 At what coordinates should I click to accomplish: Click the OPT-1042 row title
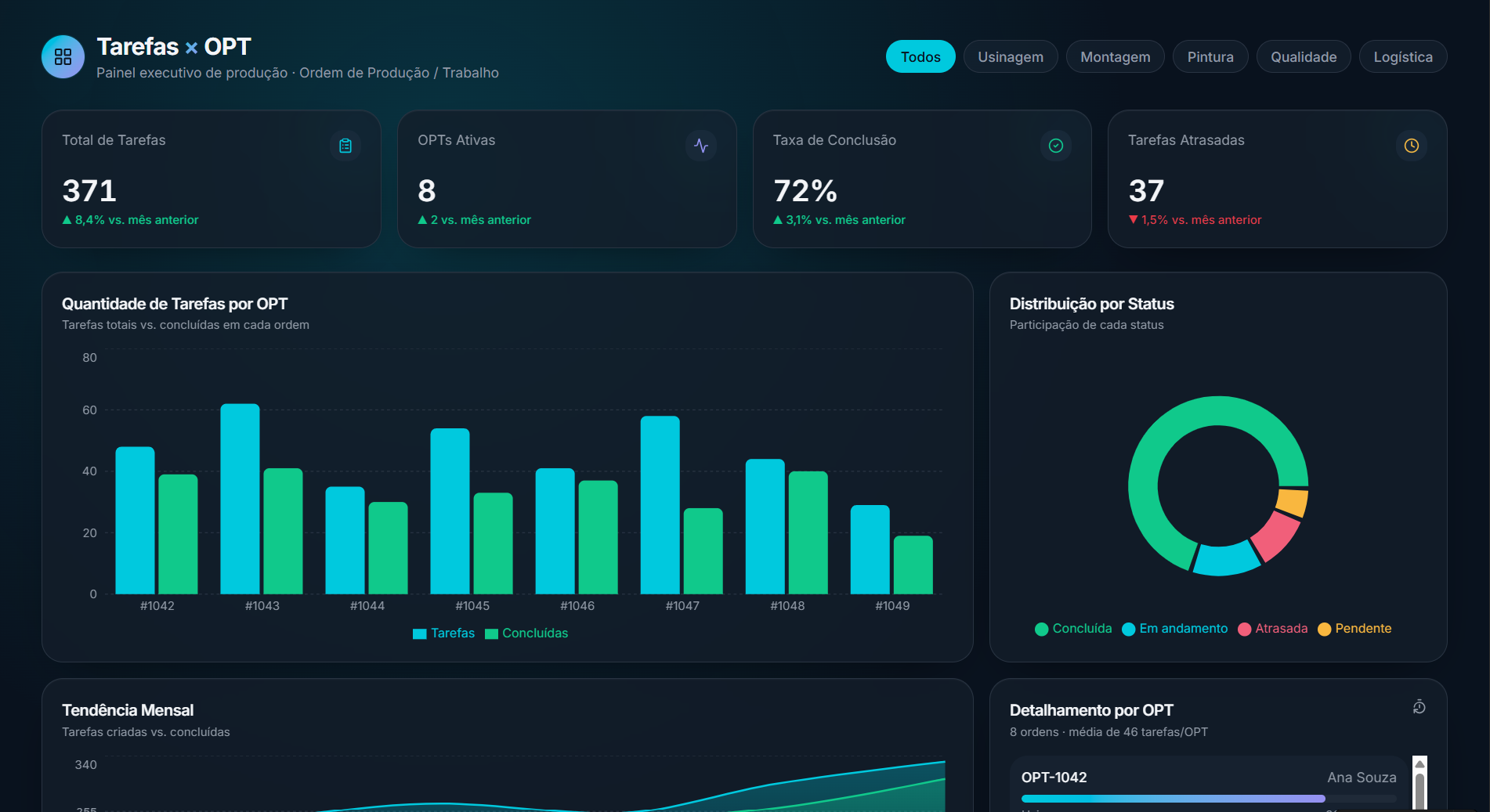pyautogui.click(x=1054, y=778)
